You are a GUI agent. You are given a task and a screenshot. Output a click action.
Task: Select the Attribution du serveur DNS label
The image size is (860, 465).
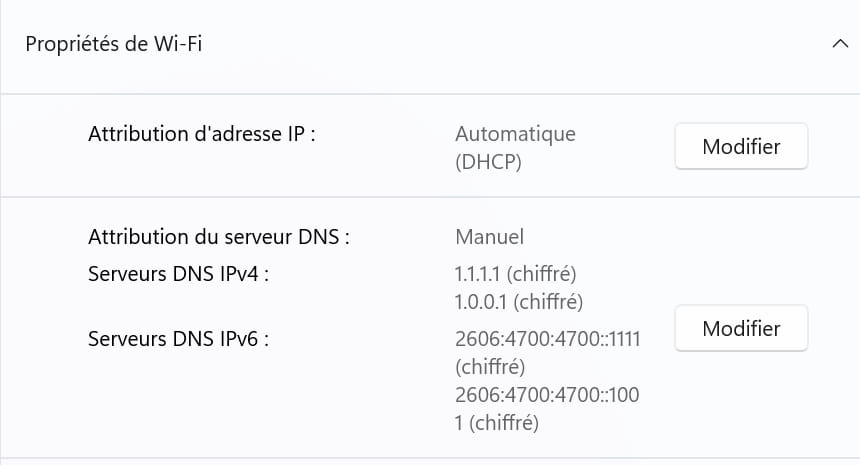(219, 237)
